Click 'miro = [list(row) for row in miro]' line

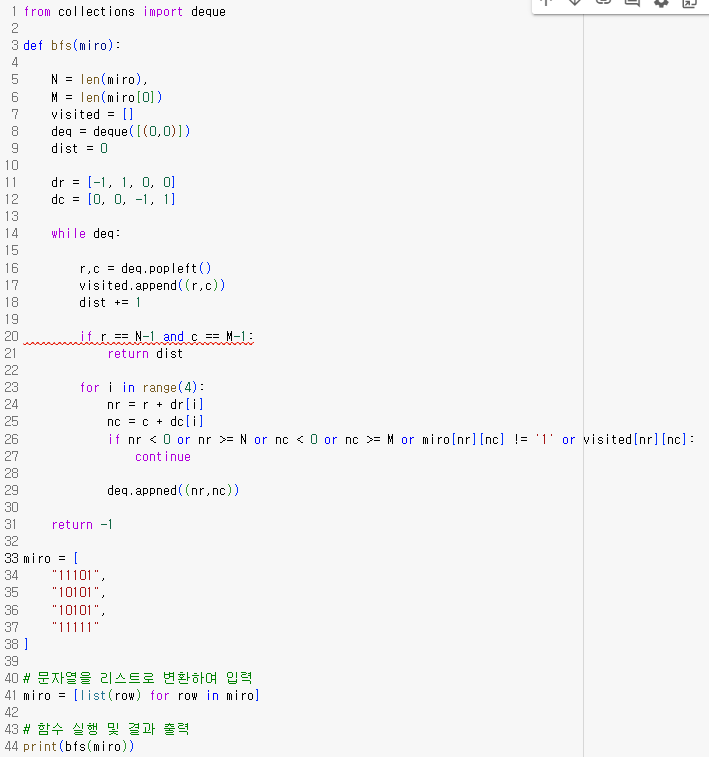pos(141,696)
